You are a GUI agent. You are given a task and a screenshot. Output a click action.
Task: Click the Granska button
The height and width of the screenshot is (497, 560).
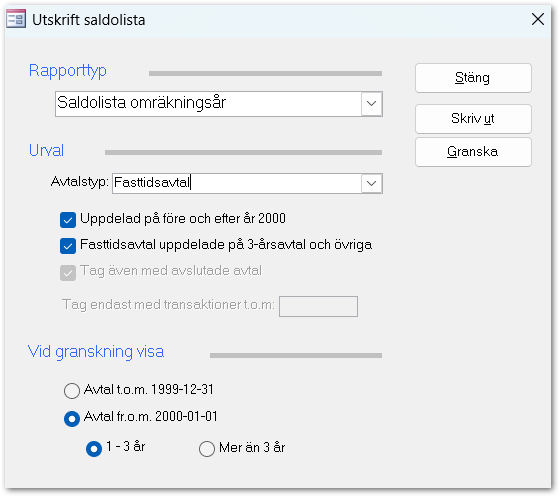[x=473, y=152]
